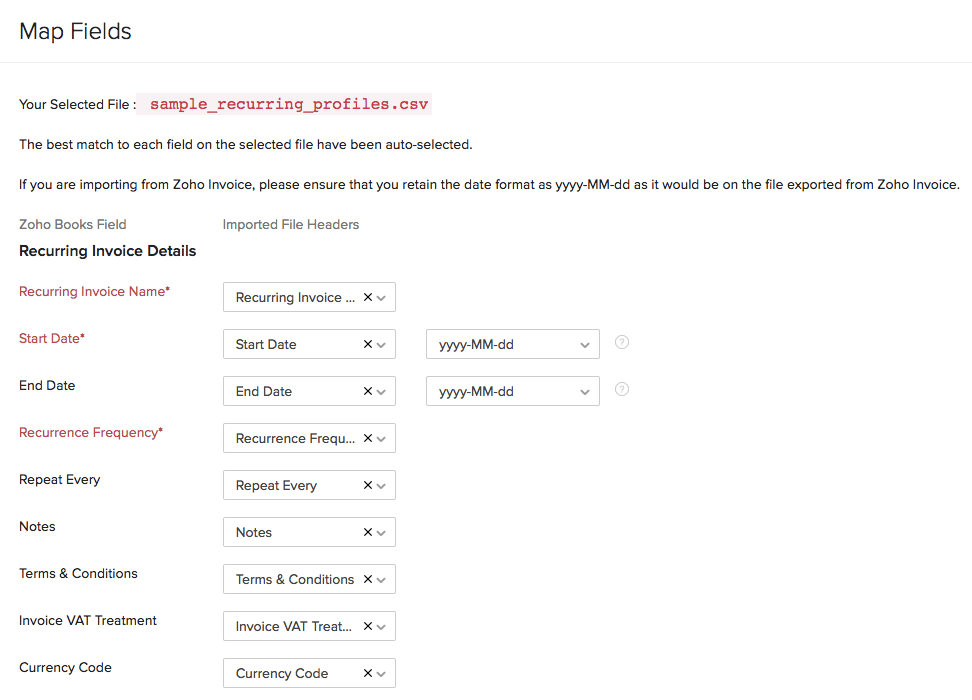The image size is (972, 700).
Task: Clear the Notes field mapping
Action: click(x=367, y=532)
